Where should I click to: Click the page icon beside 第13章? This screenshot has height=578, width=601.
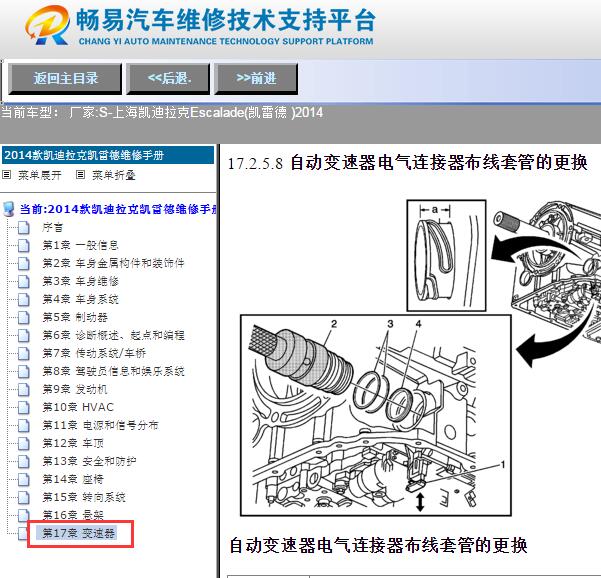coord(24,461)
